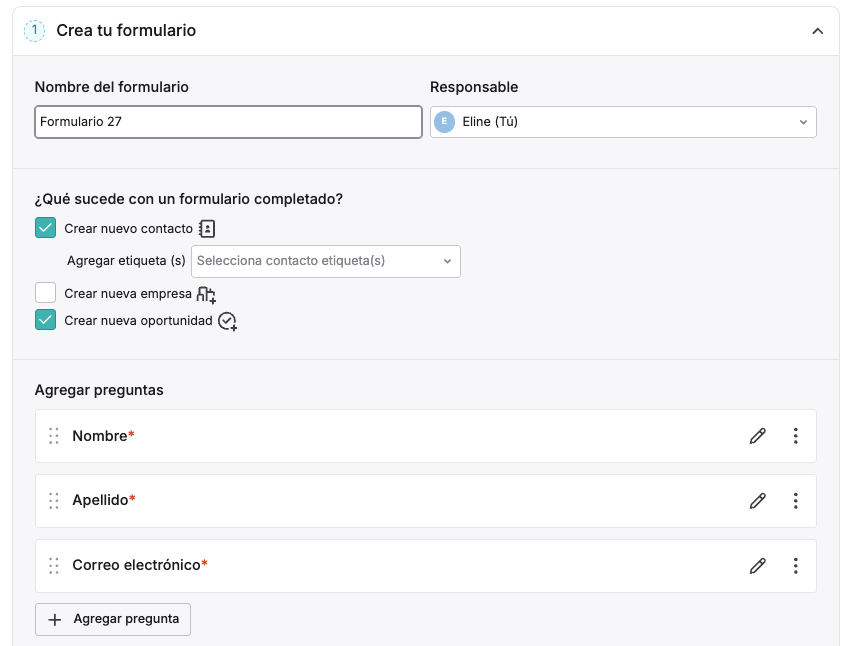Select drag handle next to Correo electrónico
This screenshot has width=855, height=646.
(x=53, y=566)
